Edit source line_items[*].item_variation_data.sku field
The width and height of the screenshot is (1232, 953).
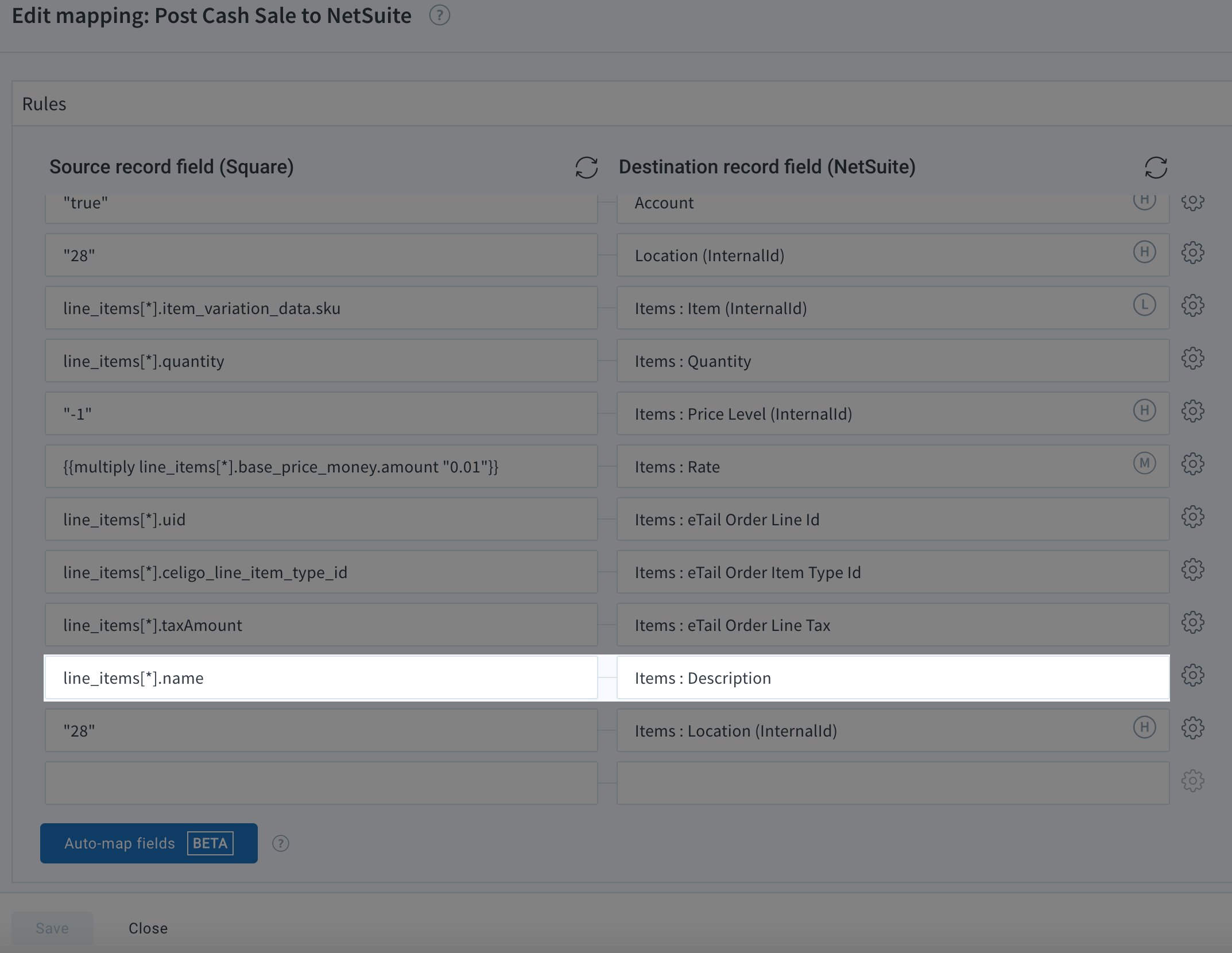coord(321,308)
